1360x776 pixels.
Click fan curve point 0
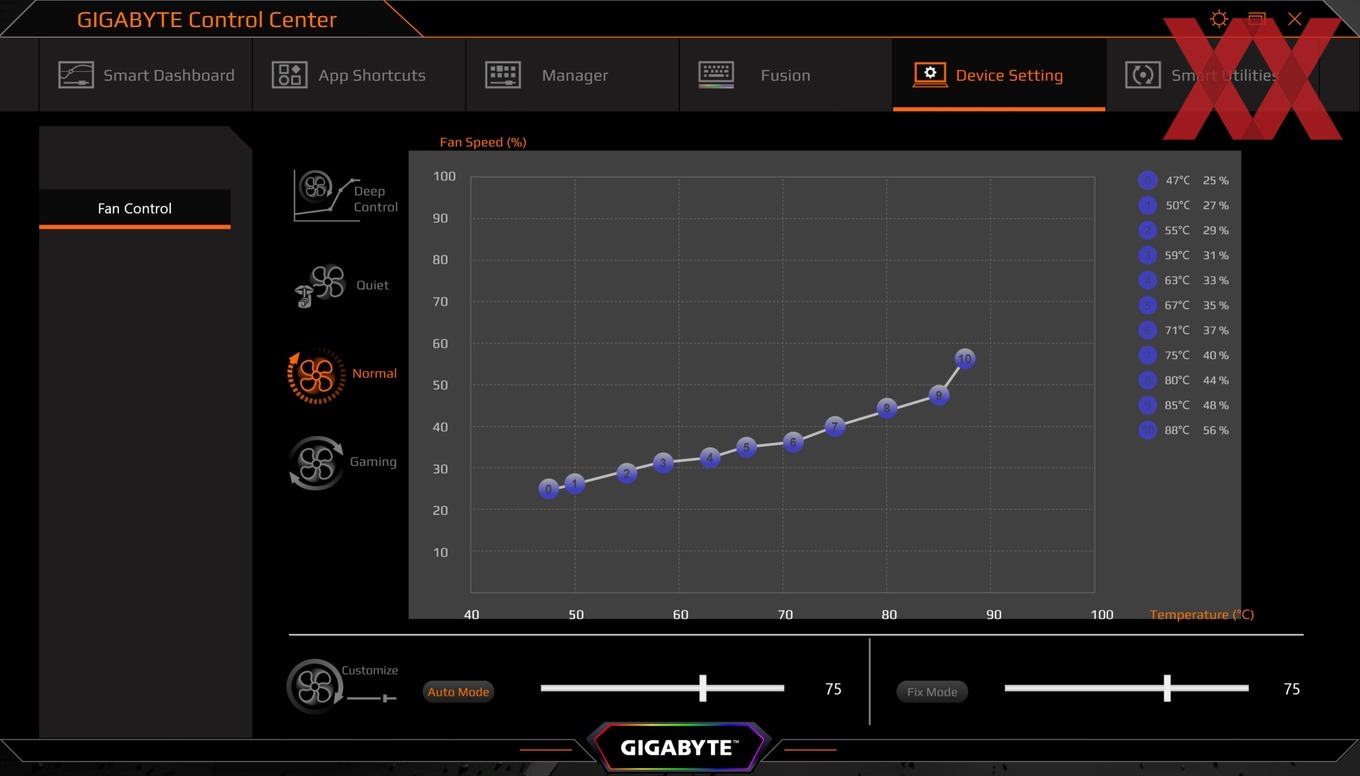548,489
